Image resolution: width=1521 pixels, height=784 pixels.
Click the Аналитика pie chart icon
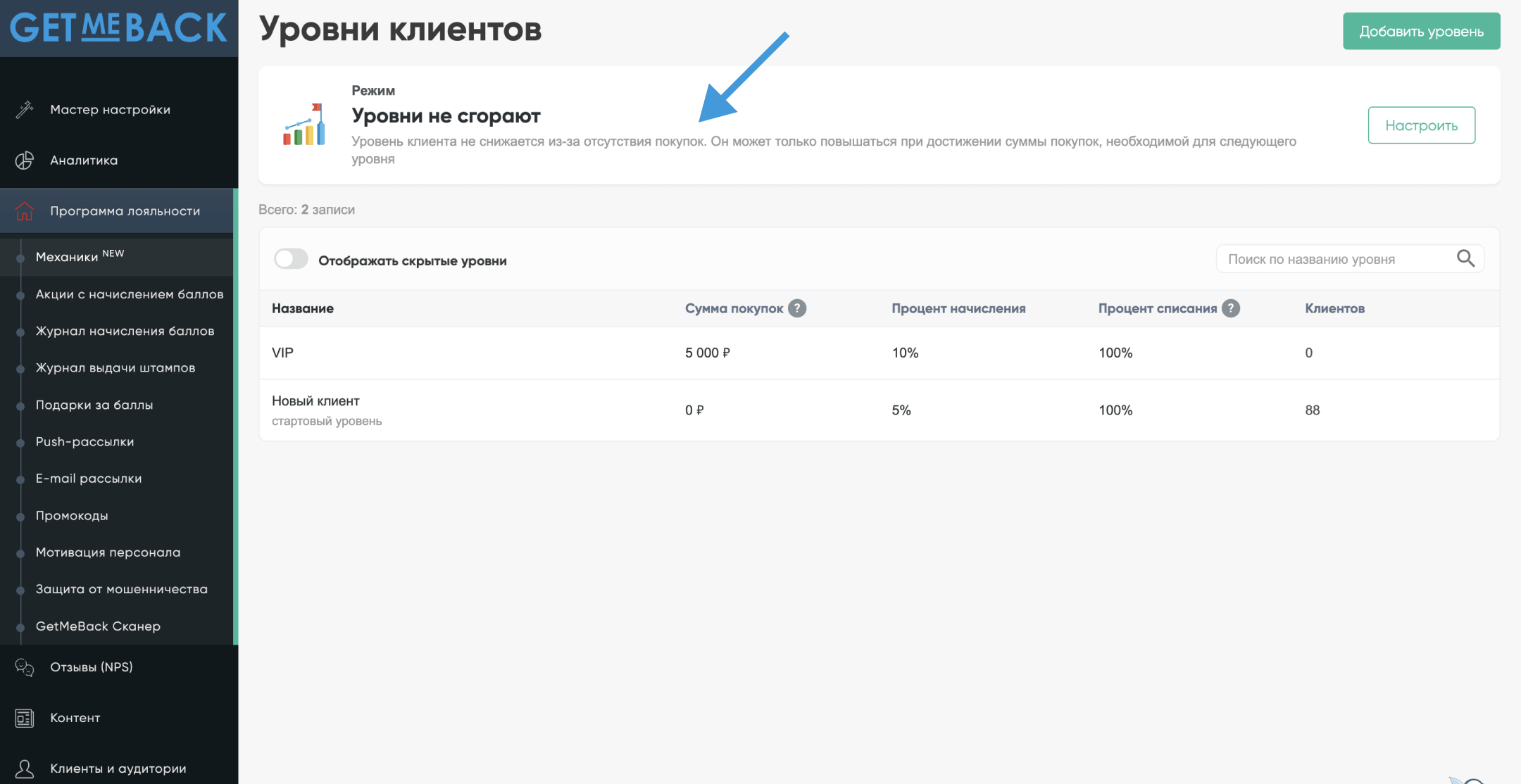(25, 160)
